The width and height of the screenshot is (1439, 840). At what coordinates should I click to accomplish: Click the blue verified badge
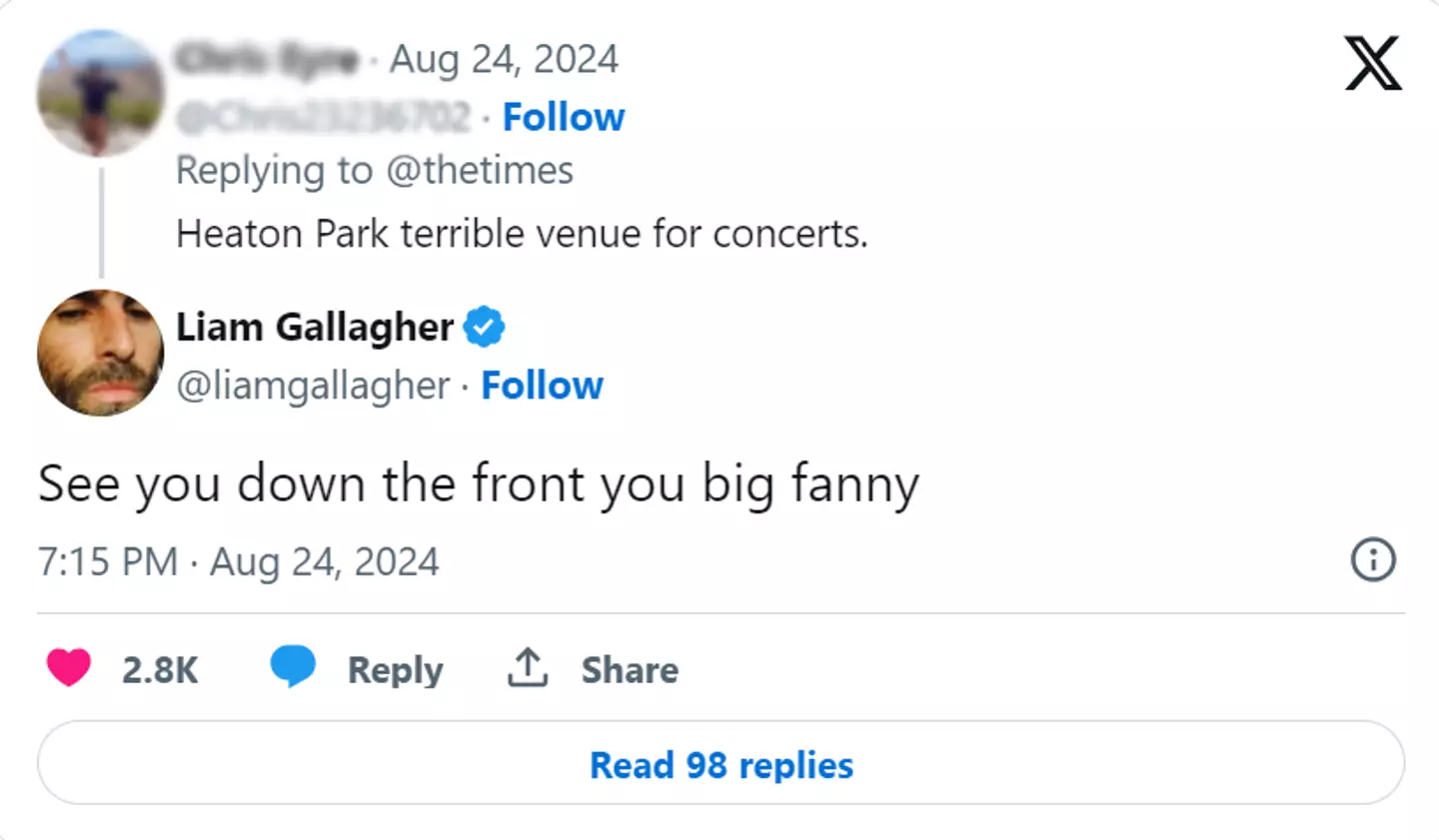[485, 327]
